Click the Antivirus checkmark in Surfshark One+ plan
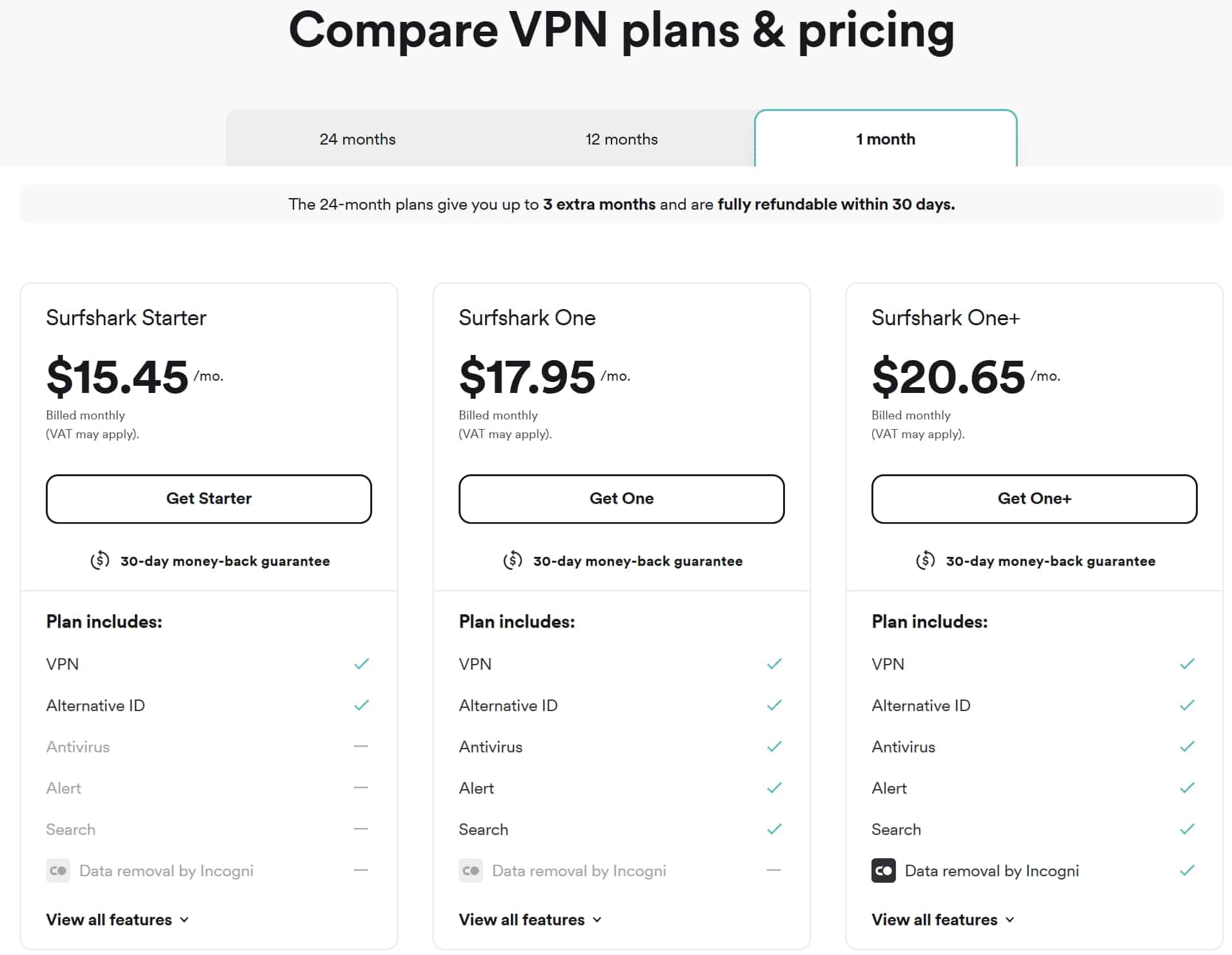Viewport: 1232px width, 955px height. coord(1187,747)
